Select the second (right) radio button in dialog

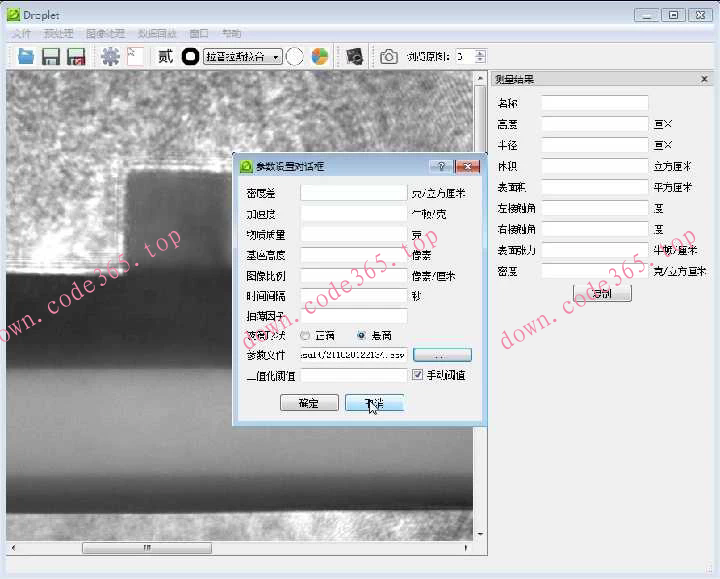pos(361,336)
